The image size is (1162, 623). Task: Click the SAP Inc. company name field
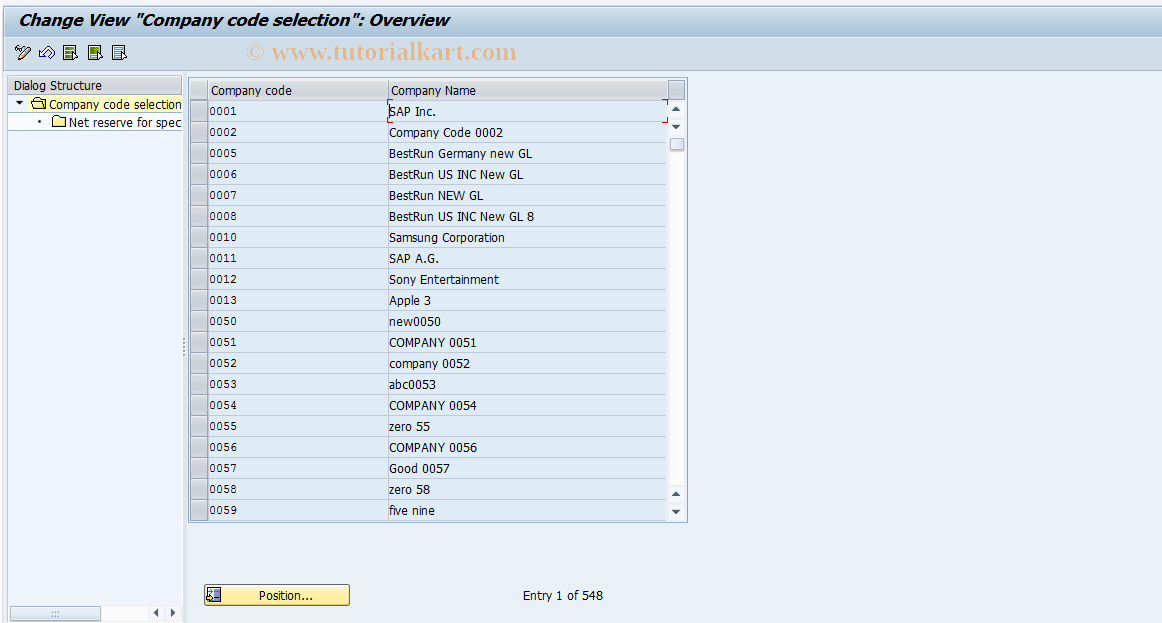527,111
